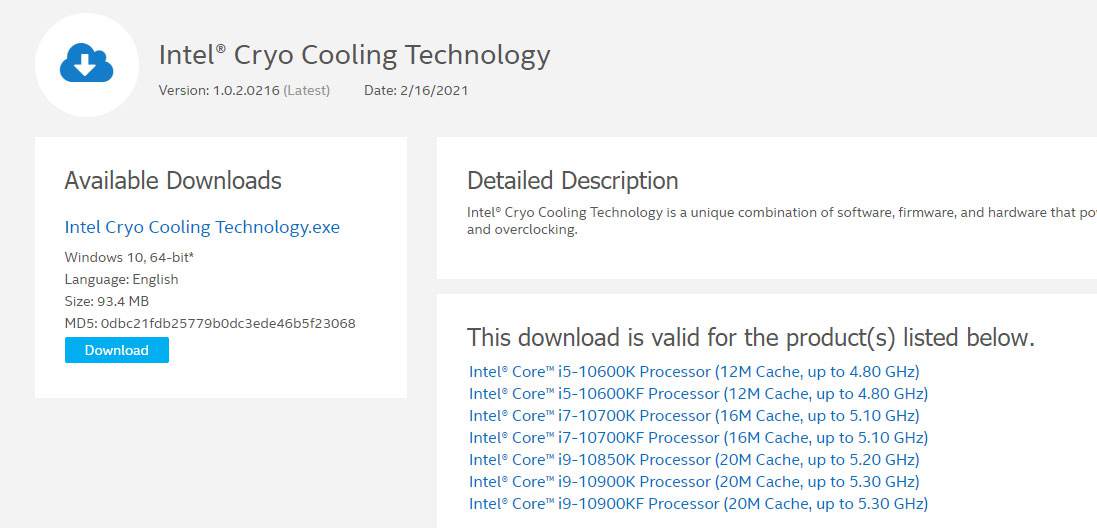
Task: Click the Available Downloads heading
Action: point(173,180)
